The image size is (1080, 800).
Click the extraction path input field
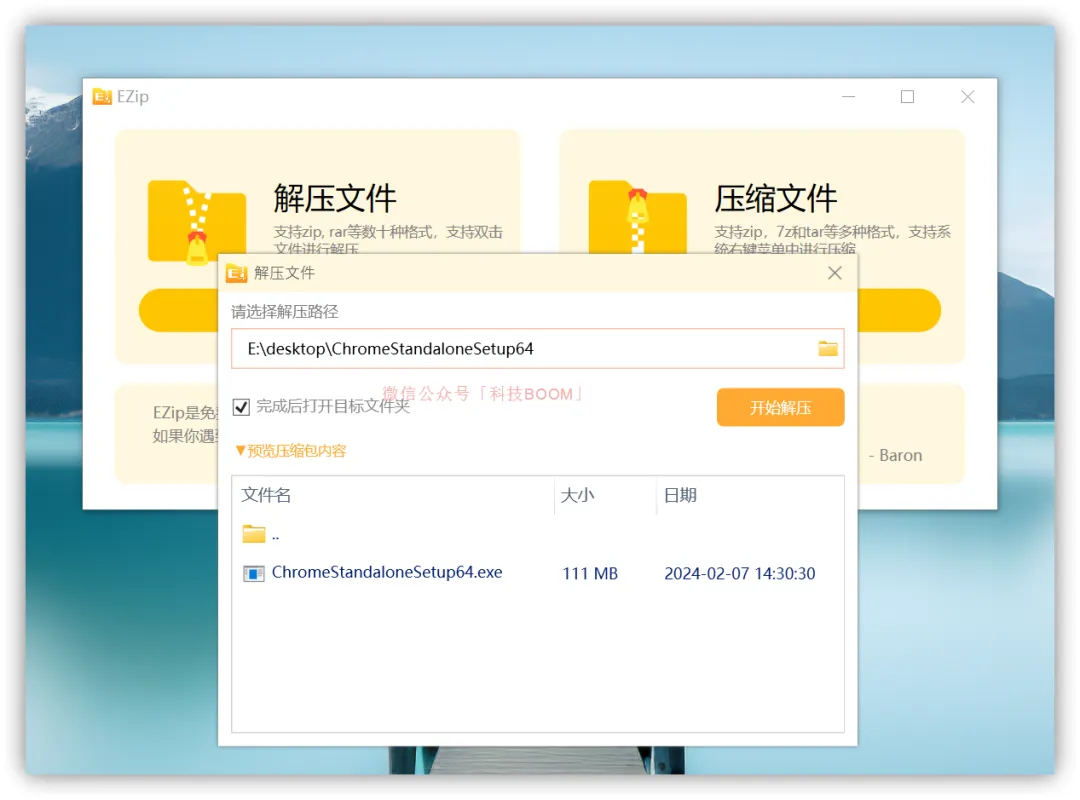537,349
